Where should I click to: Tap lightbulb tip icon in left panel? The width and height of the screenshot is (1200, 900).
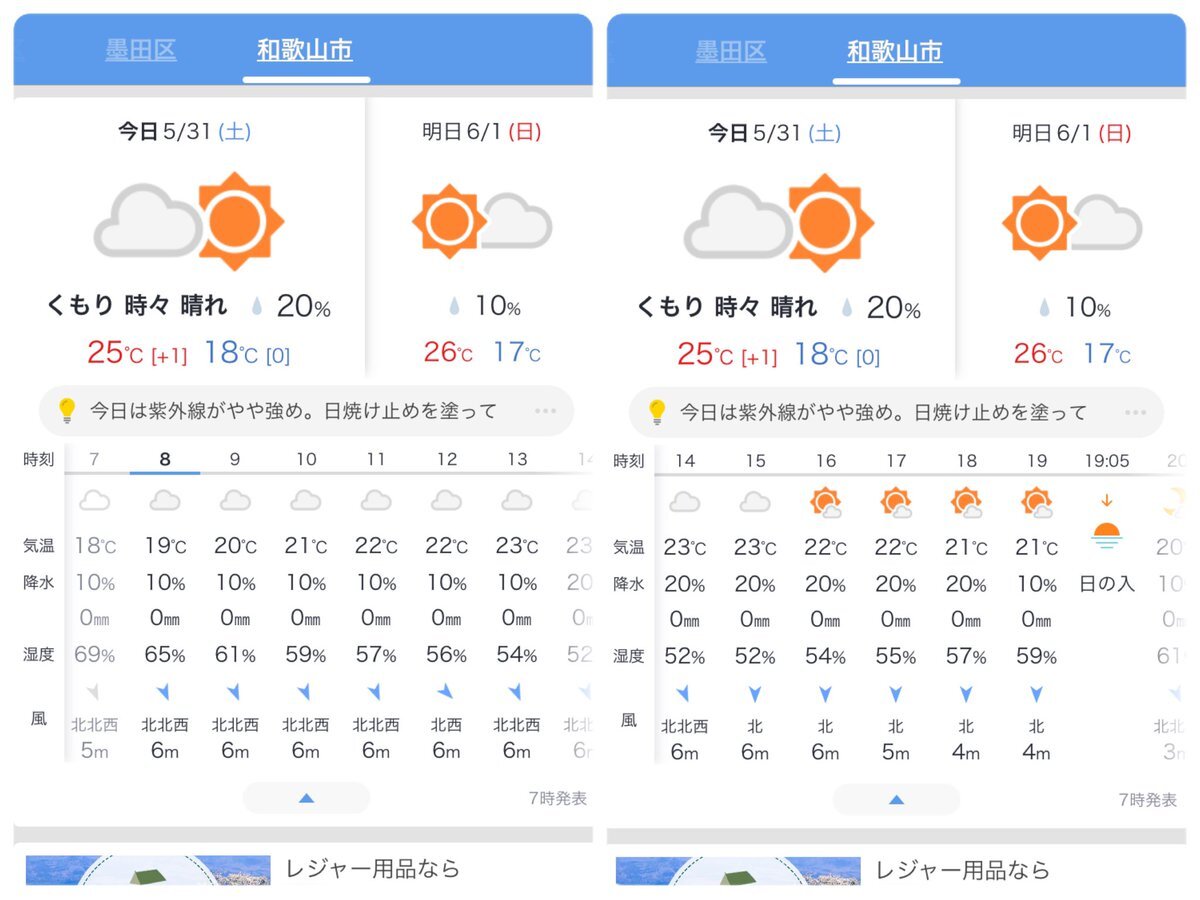click(66, 410)
